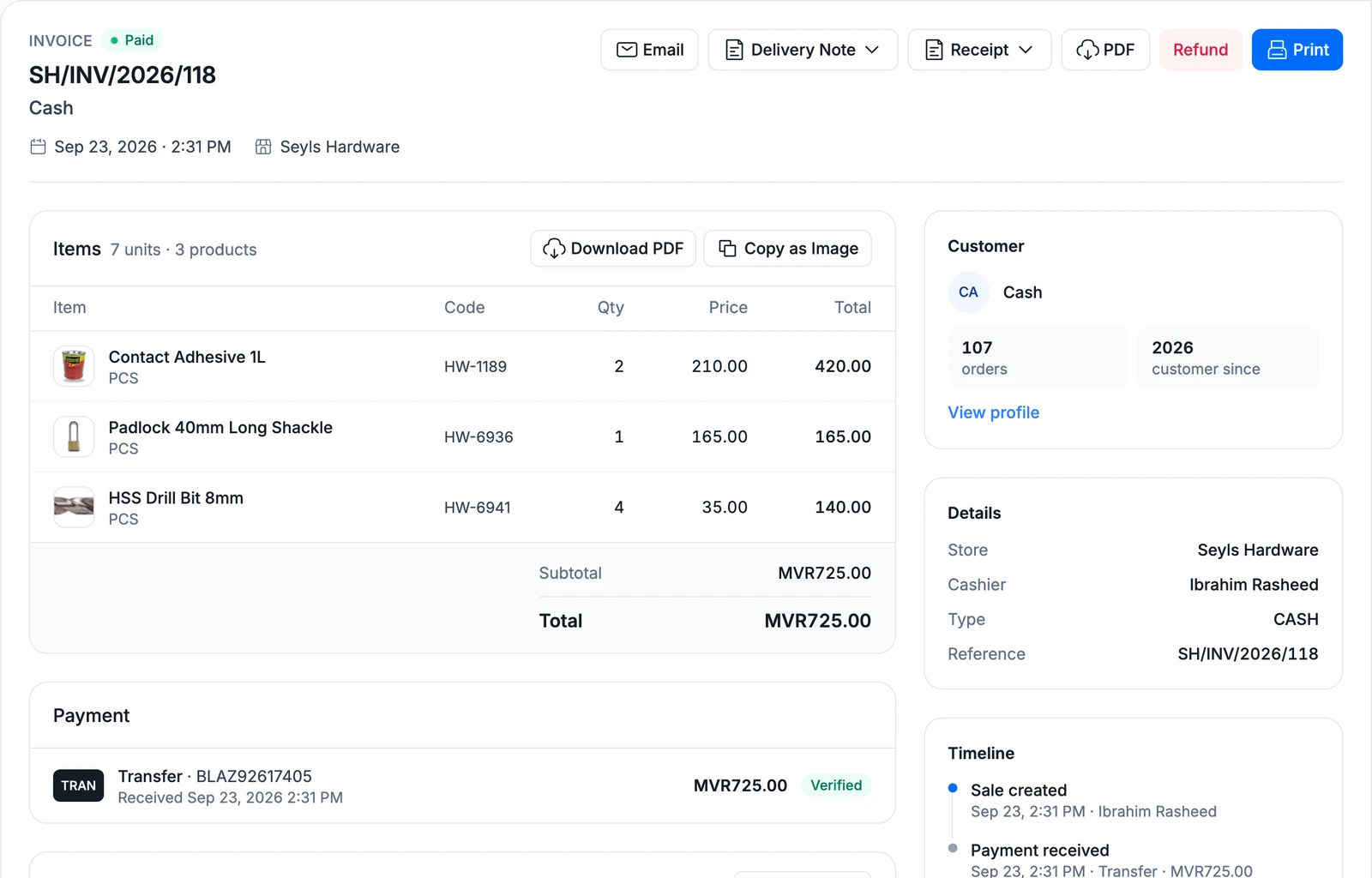This screenshot has width=1372, height=878.
Task: Click the envelope icon in Email button
Action: tap(627, 50)
